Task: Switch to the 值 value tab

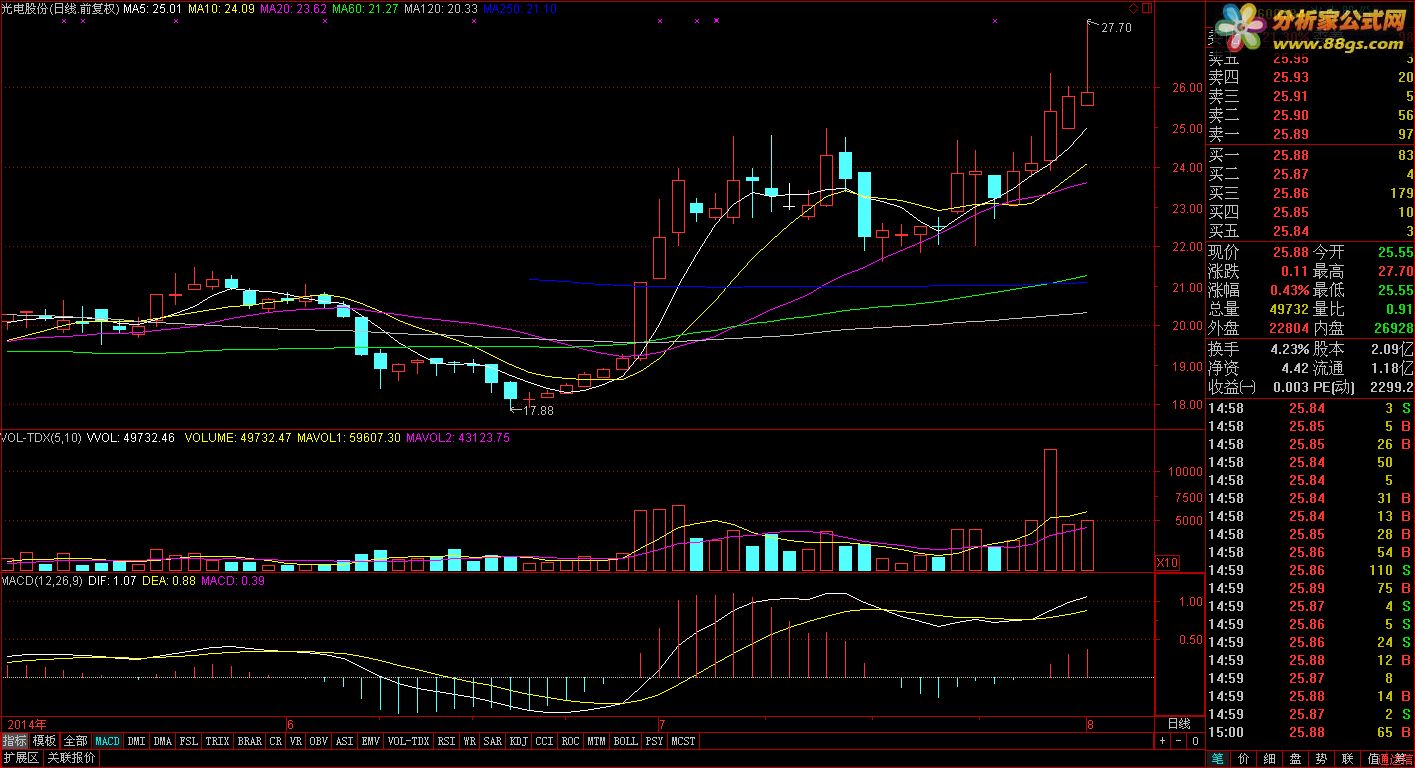Action: point(1373,758)
